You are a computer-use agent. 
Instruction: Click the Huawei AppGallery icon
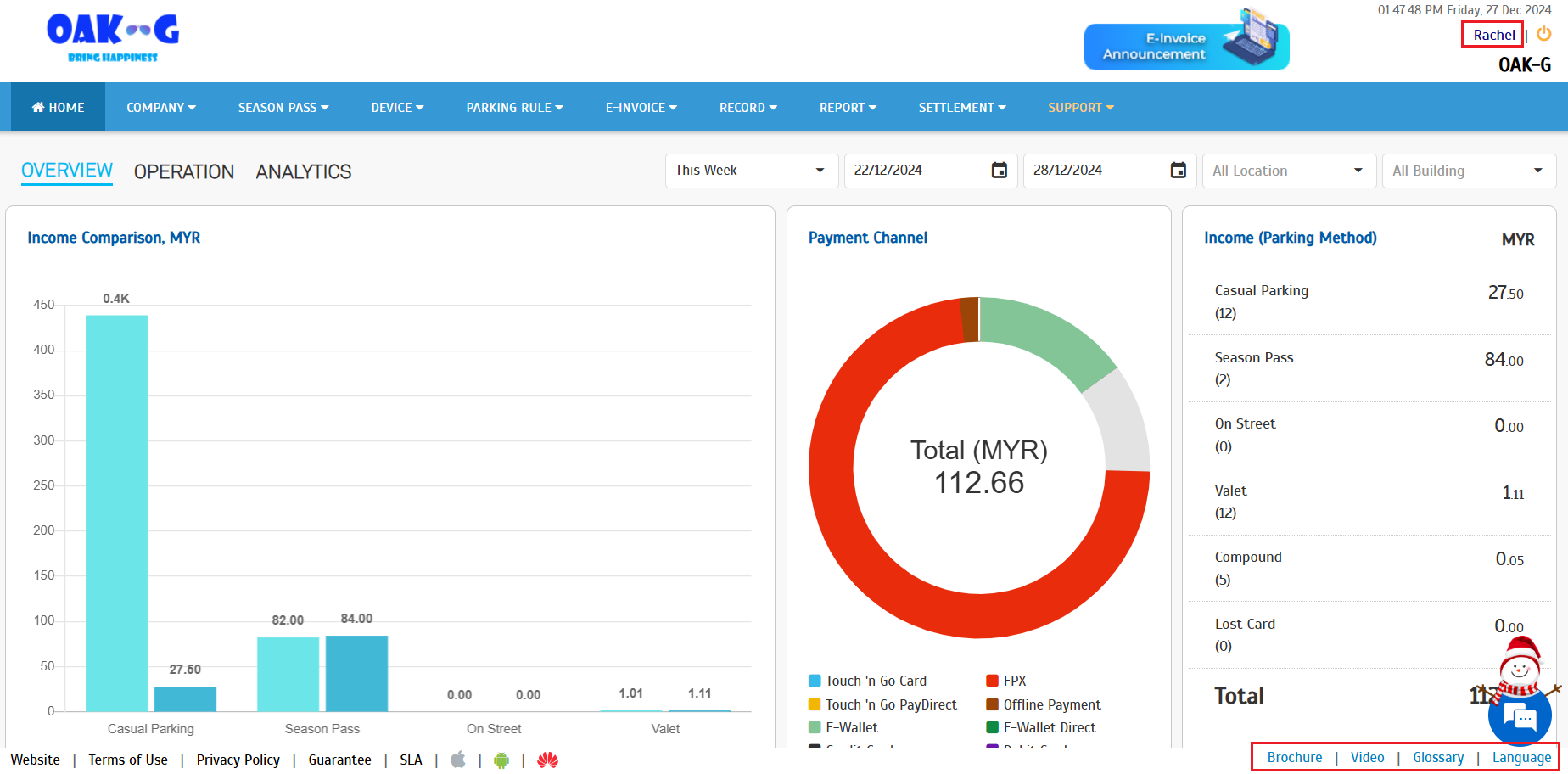547,760
